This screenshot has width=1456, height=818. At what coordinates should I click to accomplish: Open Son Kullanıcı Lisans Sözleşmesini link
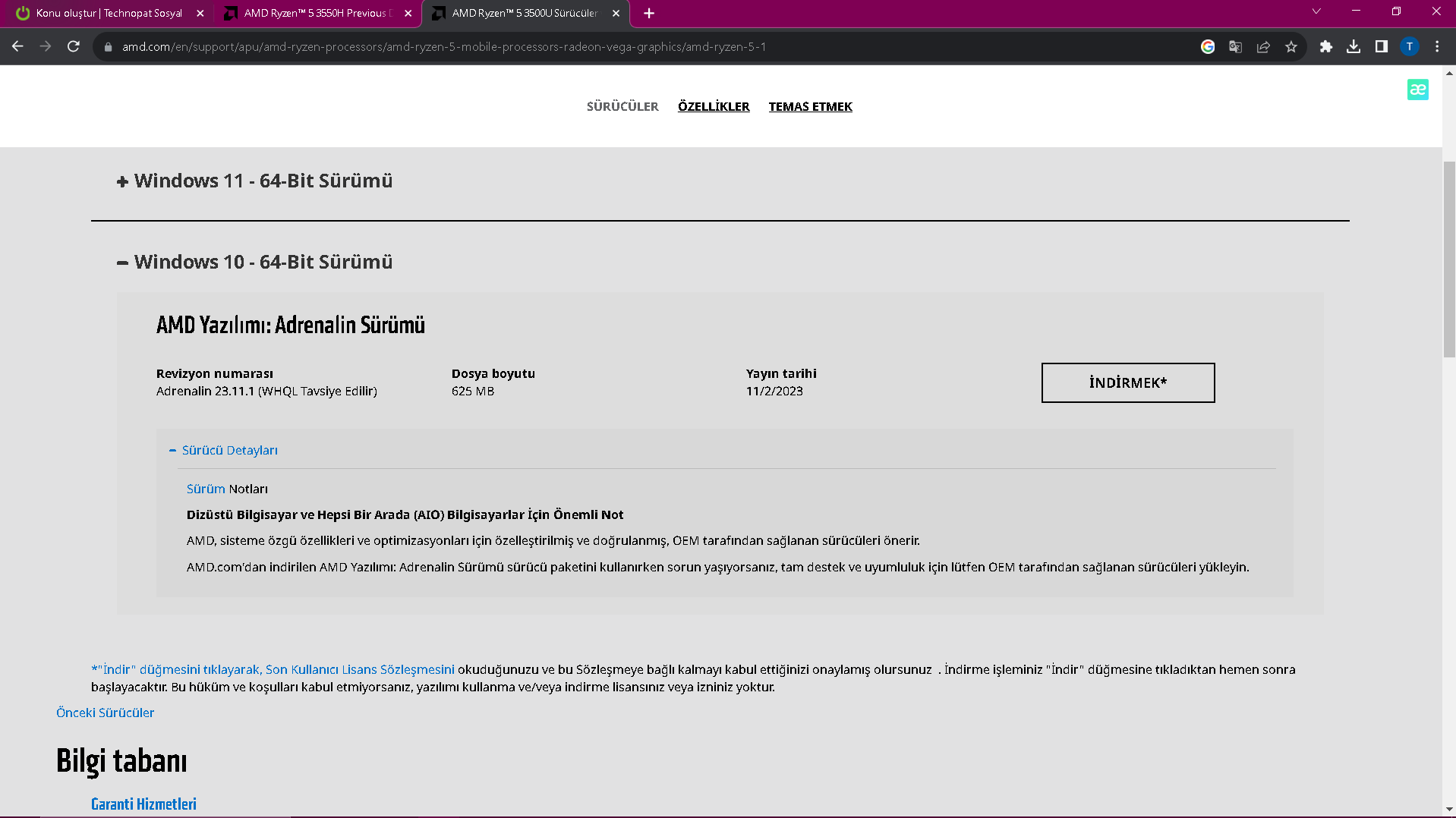point(360,670)
